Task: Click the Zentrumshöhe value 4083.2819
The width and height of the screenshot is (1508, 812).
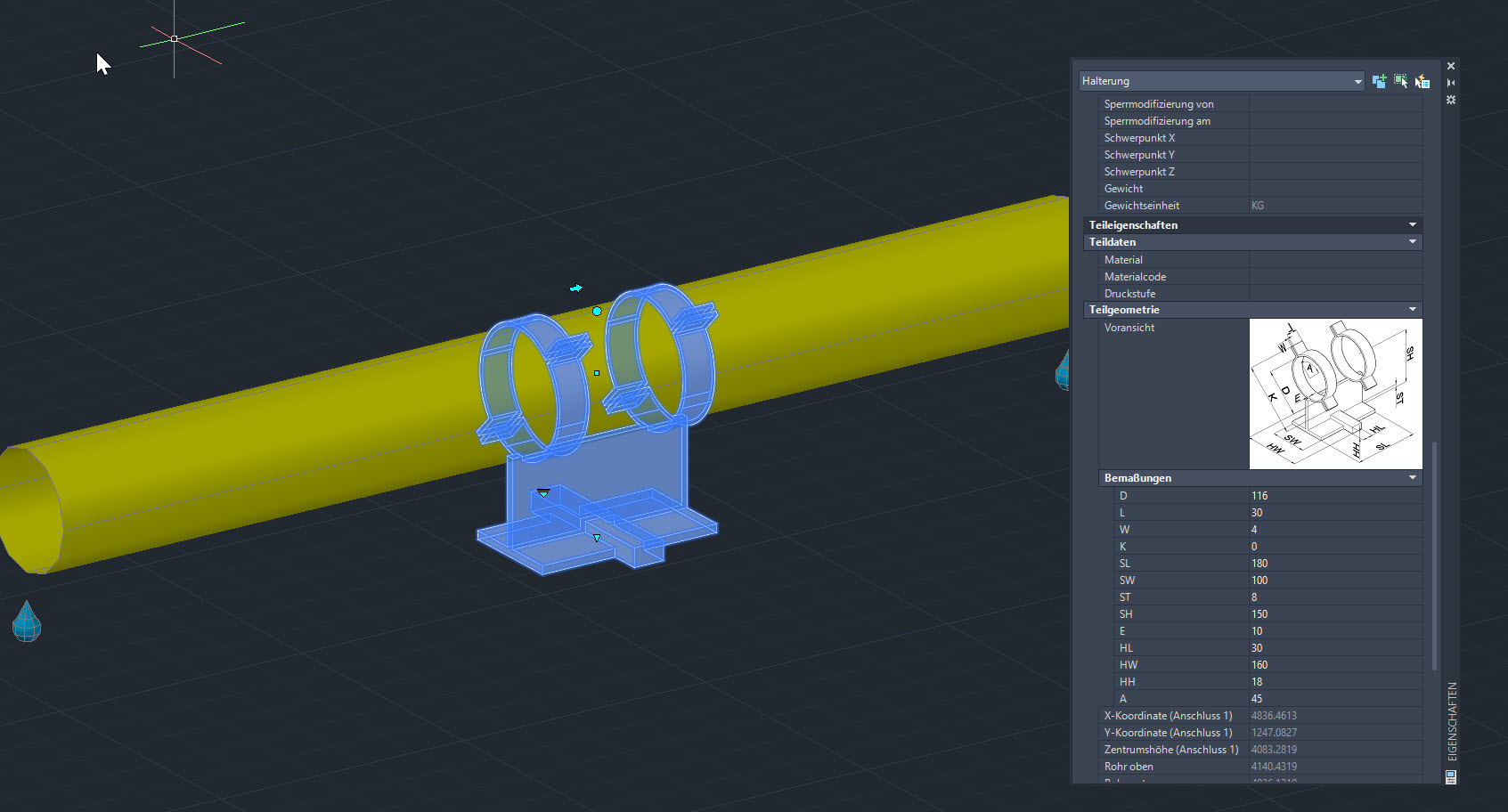Action: [x=1274, y=750]
